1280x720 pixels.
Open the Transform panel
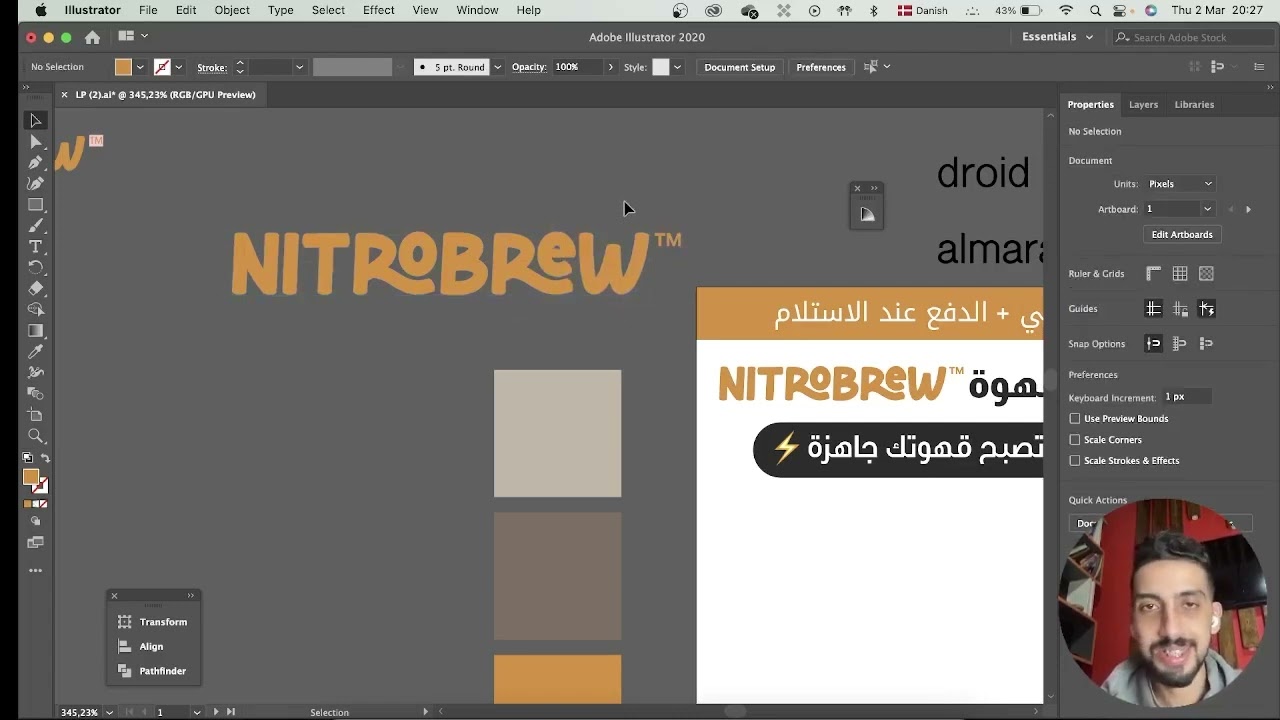tap(153, 622)
